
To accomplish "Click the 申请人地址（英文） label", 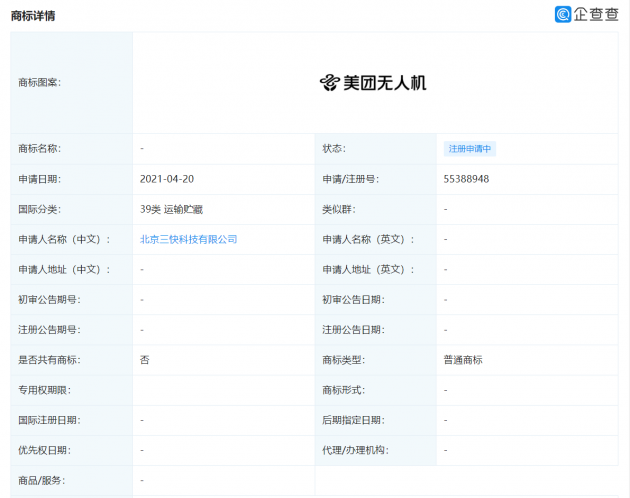I will click(x=368, y=270).
